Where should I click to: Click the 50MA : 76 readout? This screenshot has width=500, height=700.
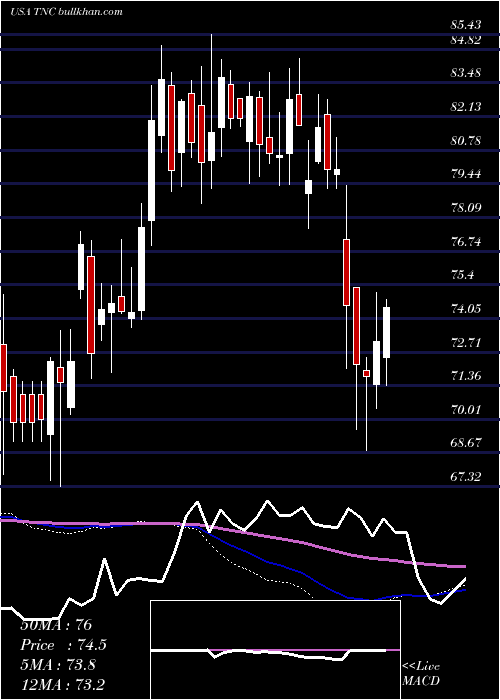(x=56, y=625)
